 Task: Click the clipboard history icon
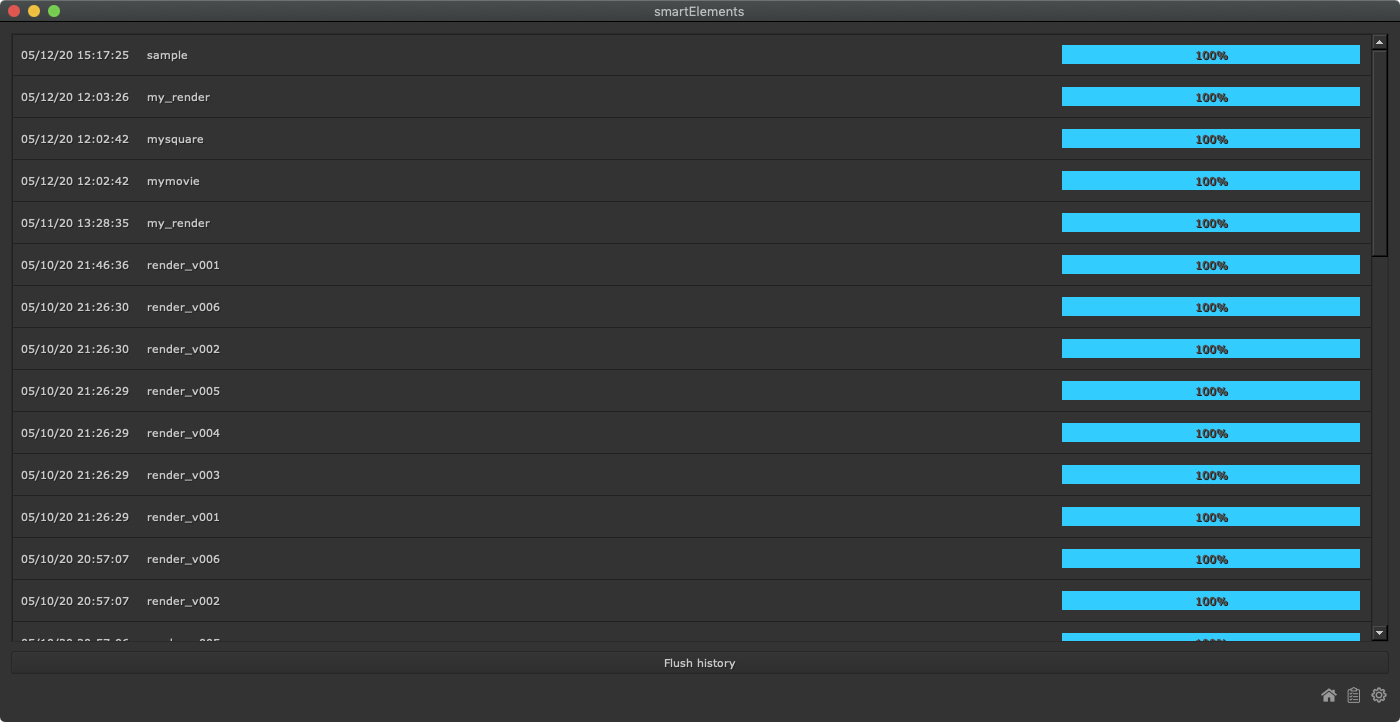1354,695
